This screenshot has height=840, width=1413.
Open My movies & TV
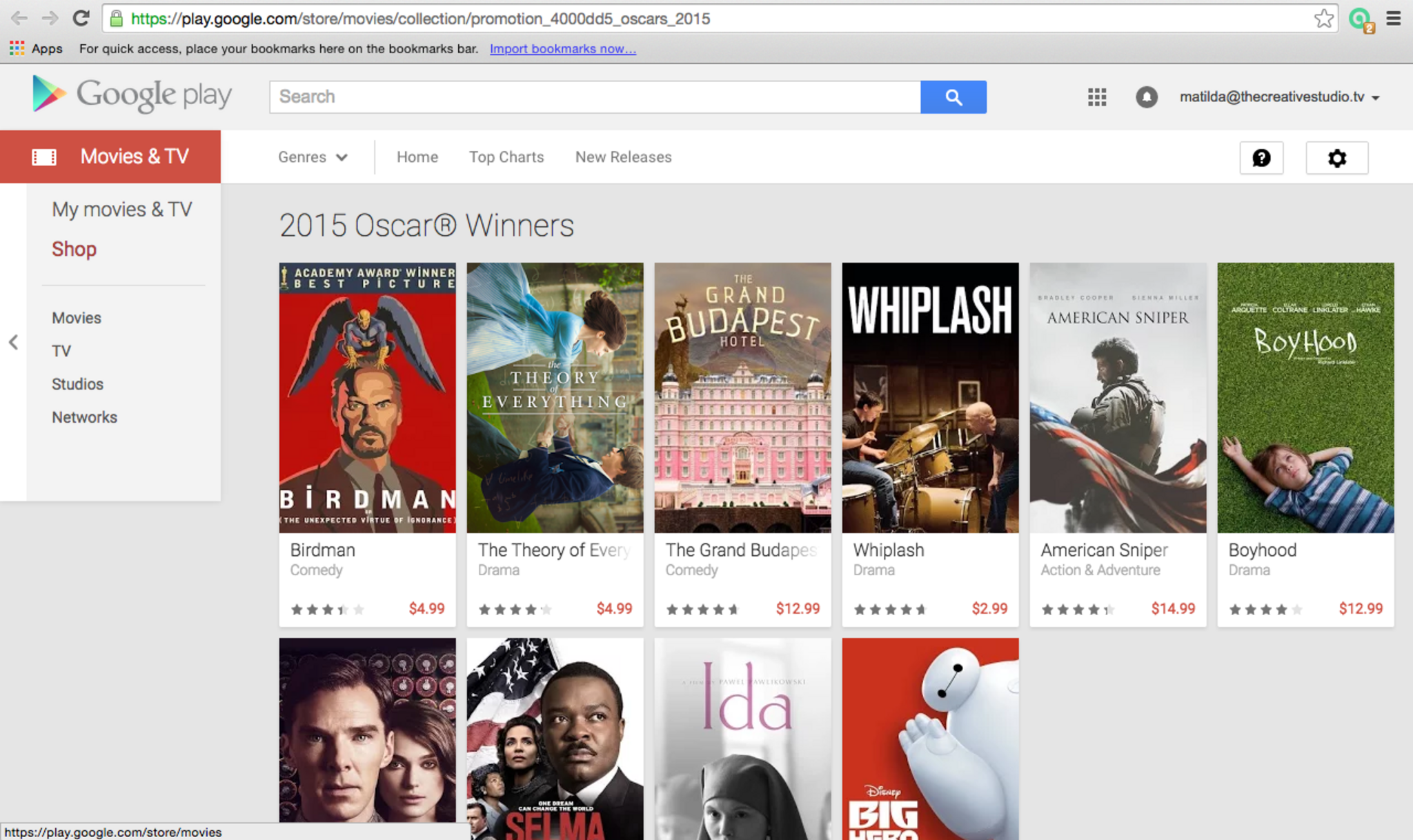tap(121, 209)
